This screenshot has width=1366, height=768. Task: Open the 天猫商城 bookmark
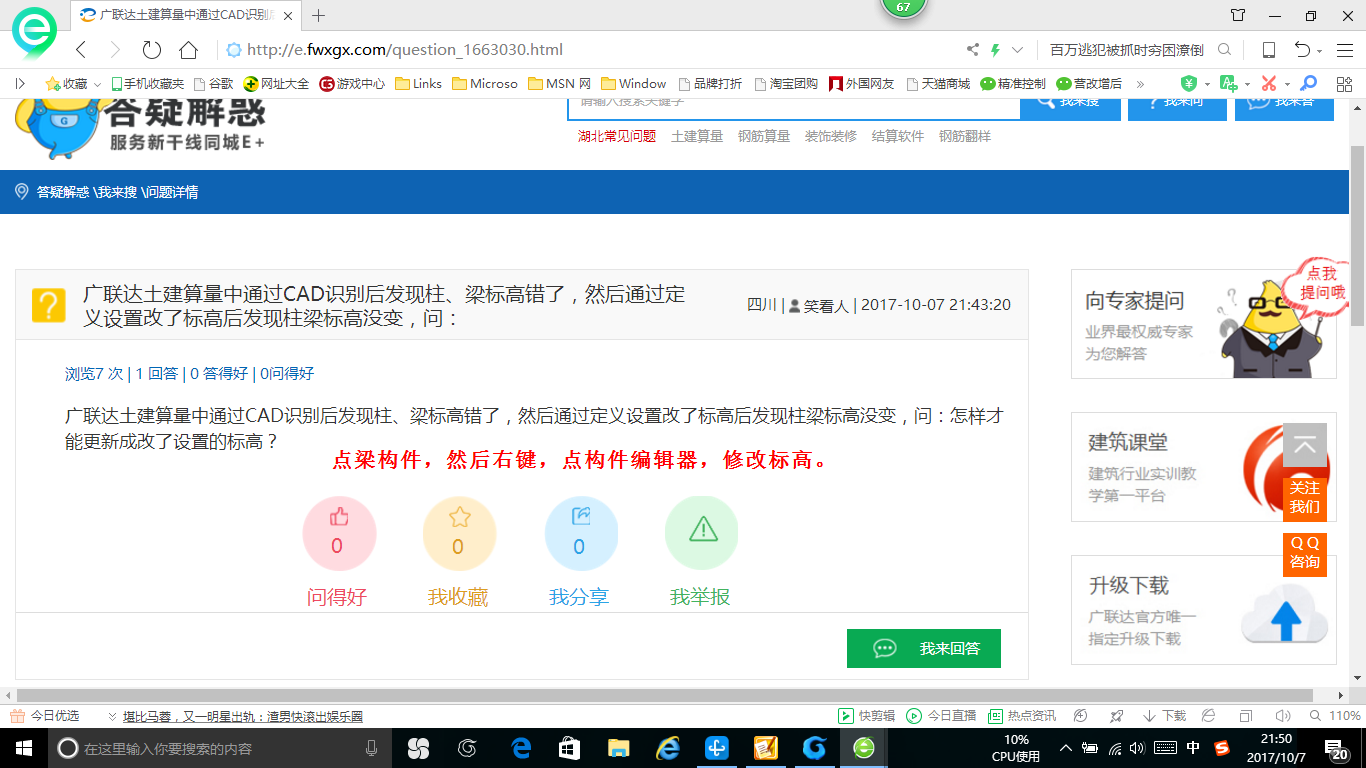(937, 84)
